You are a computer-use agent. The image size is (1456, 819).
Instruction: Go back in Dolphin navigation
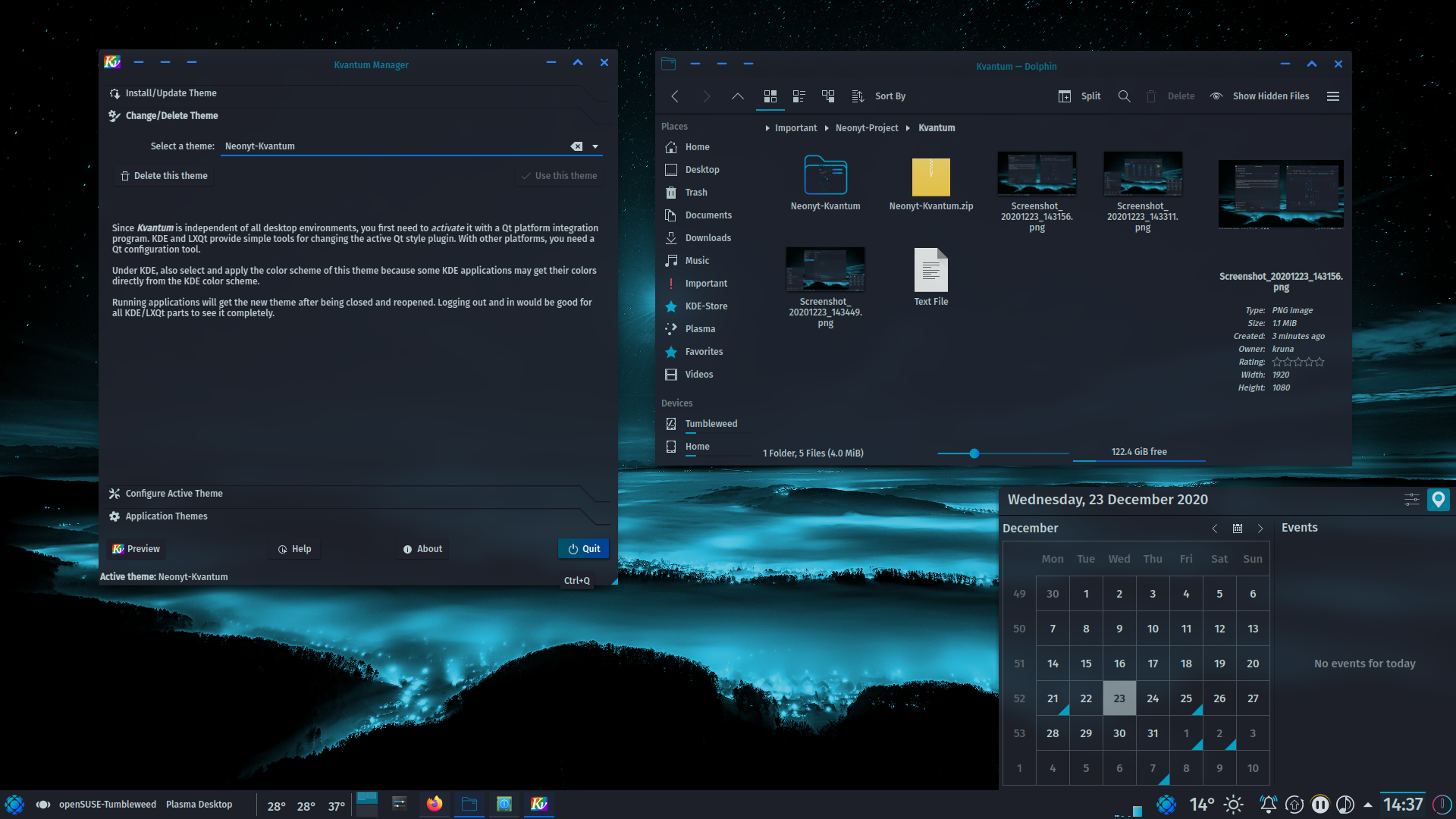click(x=674, y=96)
